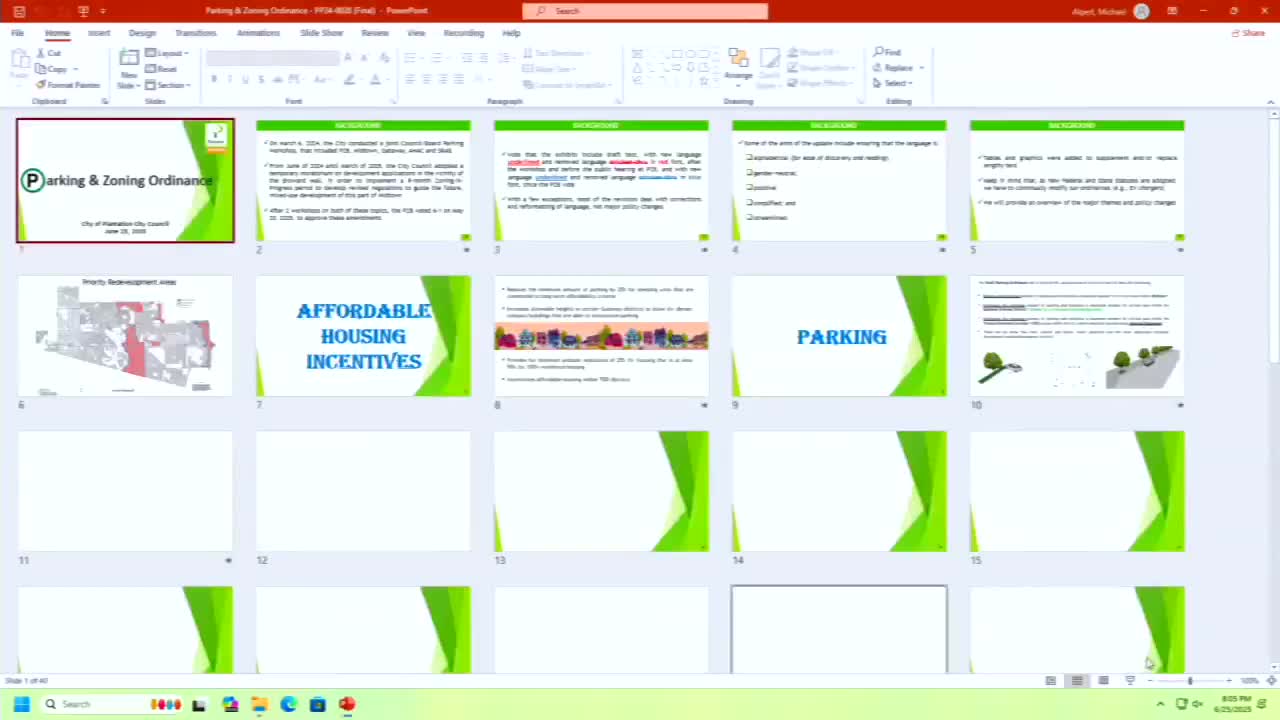Click the Share button

tap(1248, 33)
